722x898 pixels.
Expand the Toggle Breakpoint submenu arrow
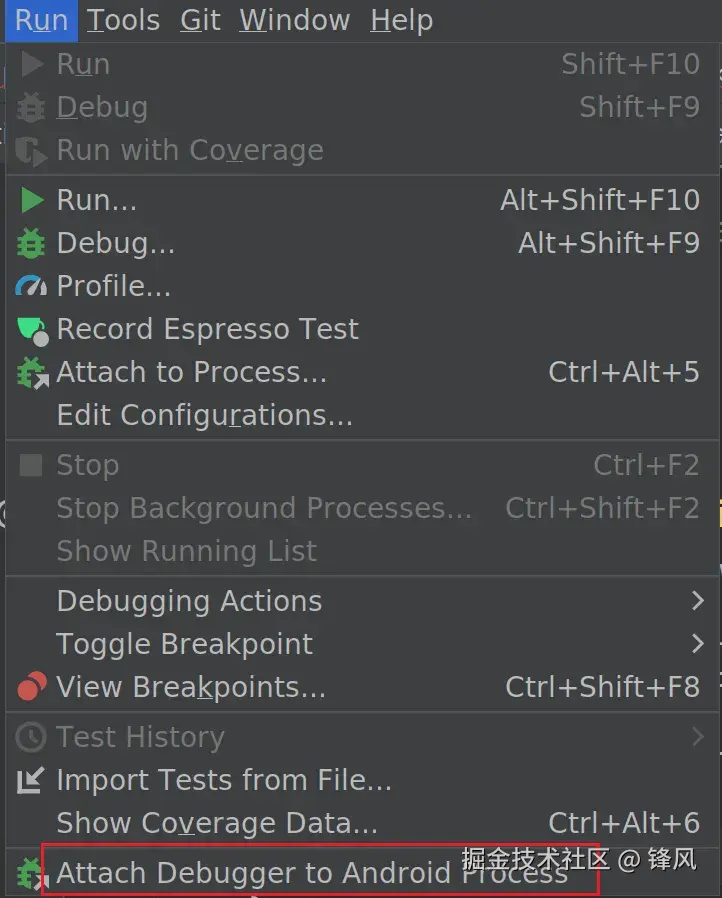[698, 644]
